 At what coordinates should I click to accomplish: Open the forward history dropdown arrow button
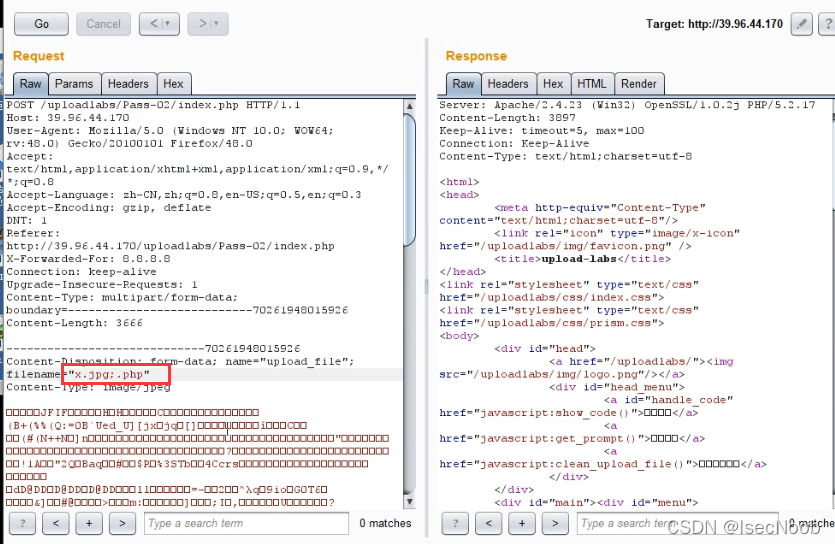[208, 24]
